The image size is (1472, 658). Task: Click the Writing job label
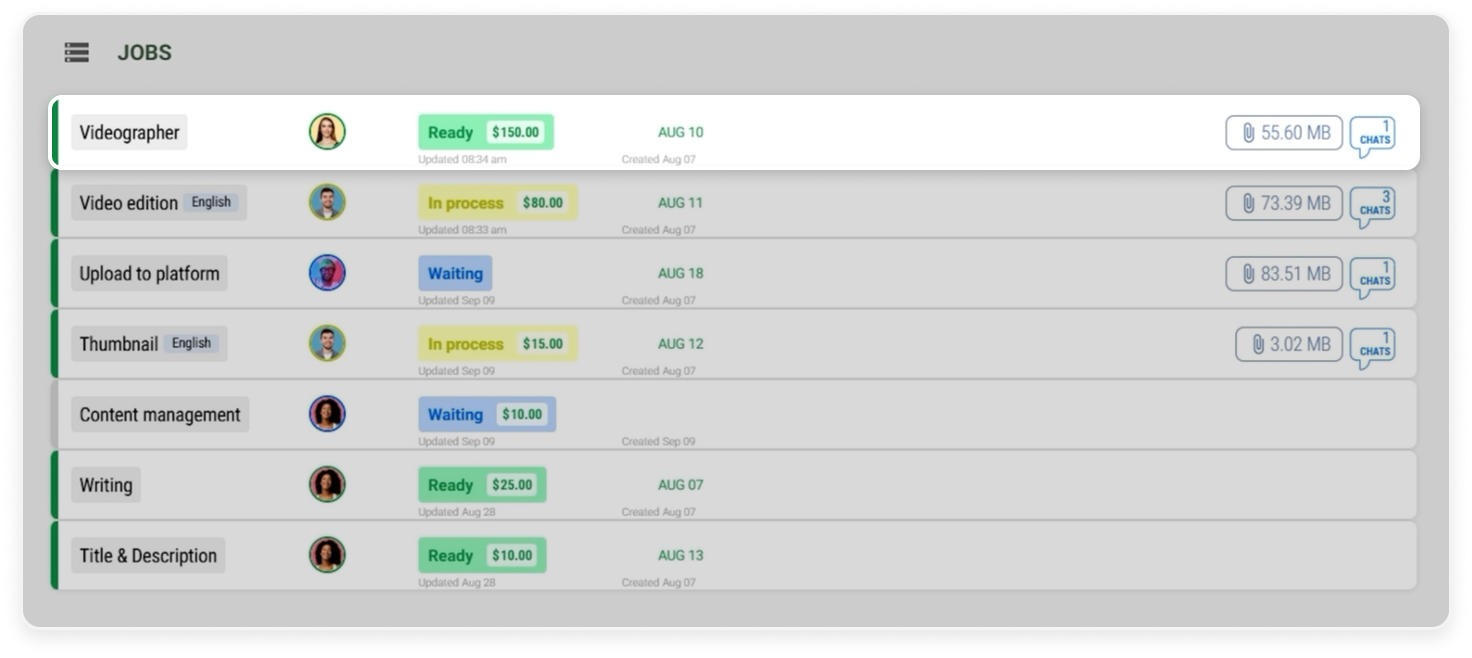[x=106, y=485]
